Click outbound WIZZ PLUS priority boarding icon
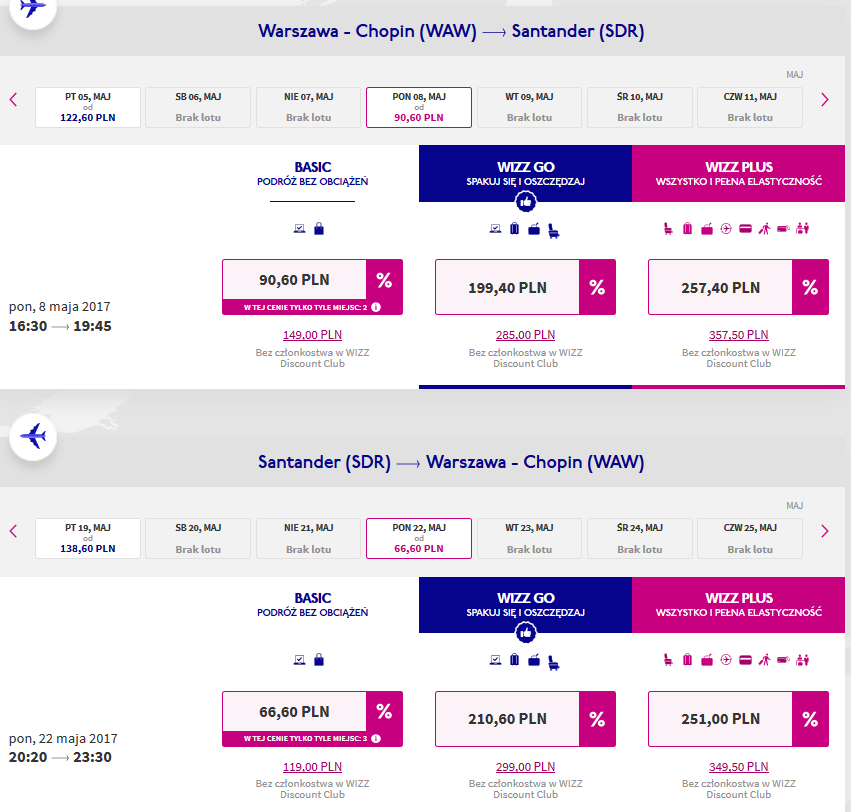Image resolution: width=851 pixels, height=812 pixels. point(765,229)
